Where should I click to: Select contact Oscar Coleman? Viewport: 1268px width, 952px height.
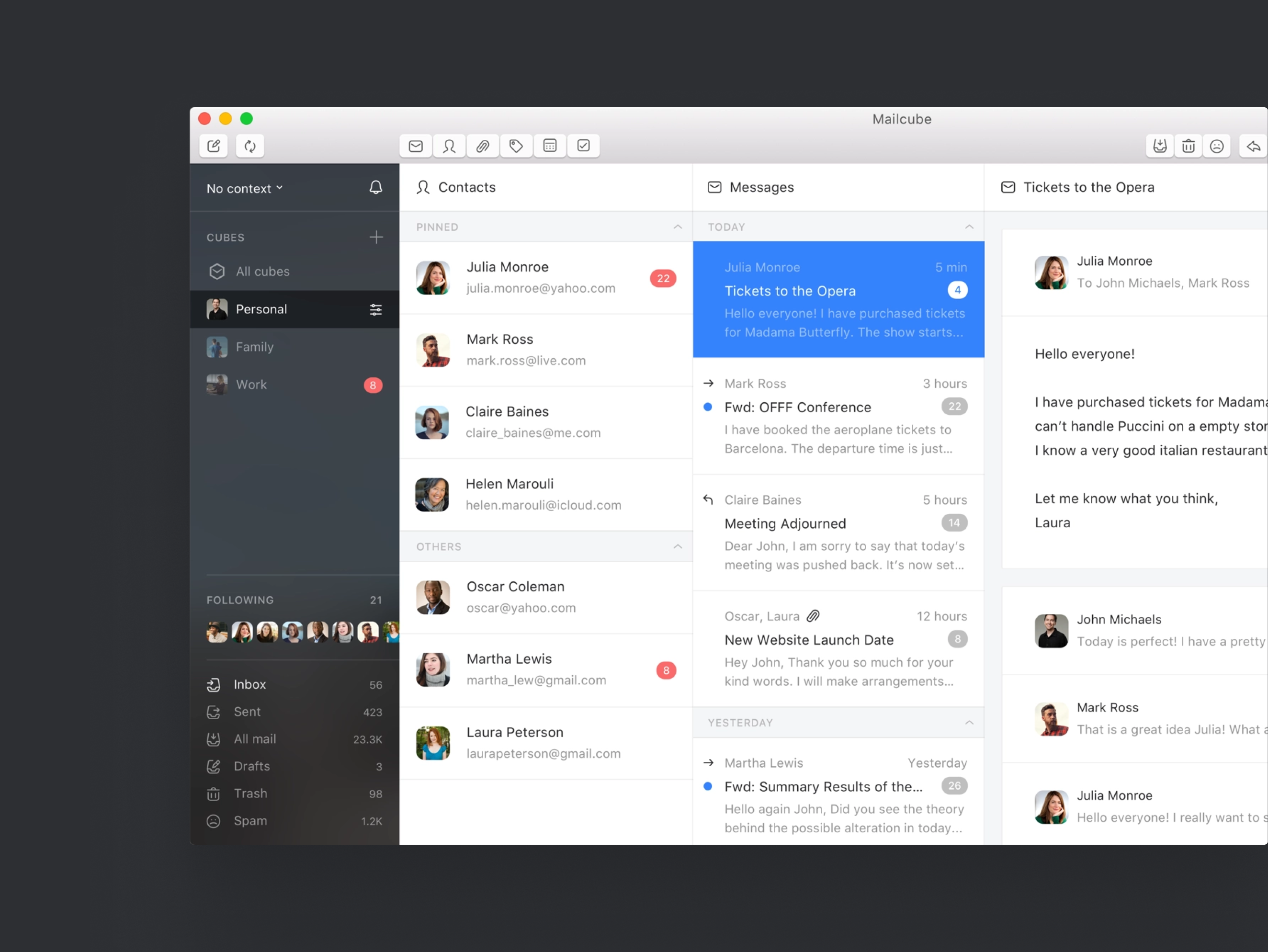click(546, 597)
